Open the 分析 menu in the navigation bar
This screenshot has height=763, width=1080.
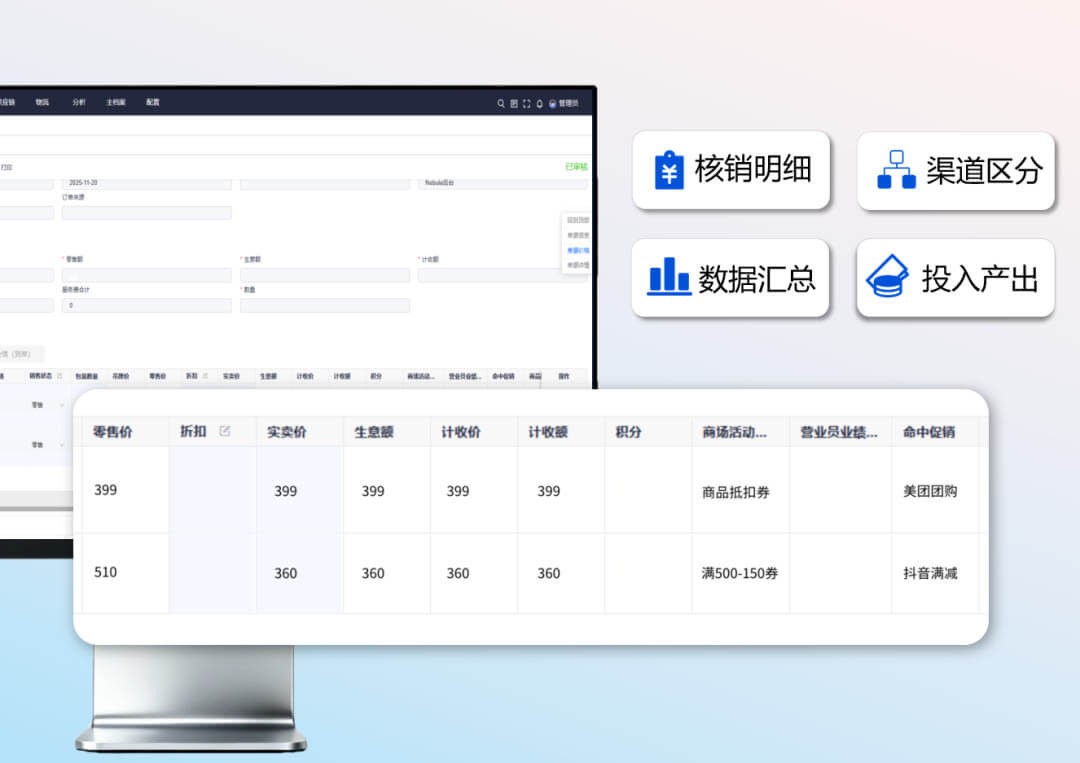coord(79,102)
